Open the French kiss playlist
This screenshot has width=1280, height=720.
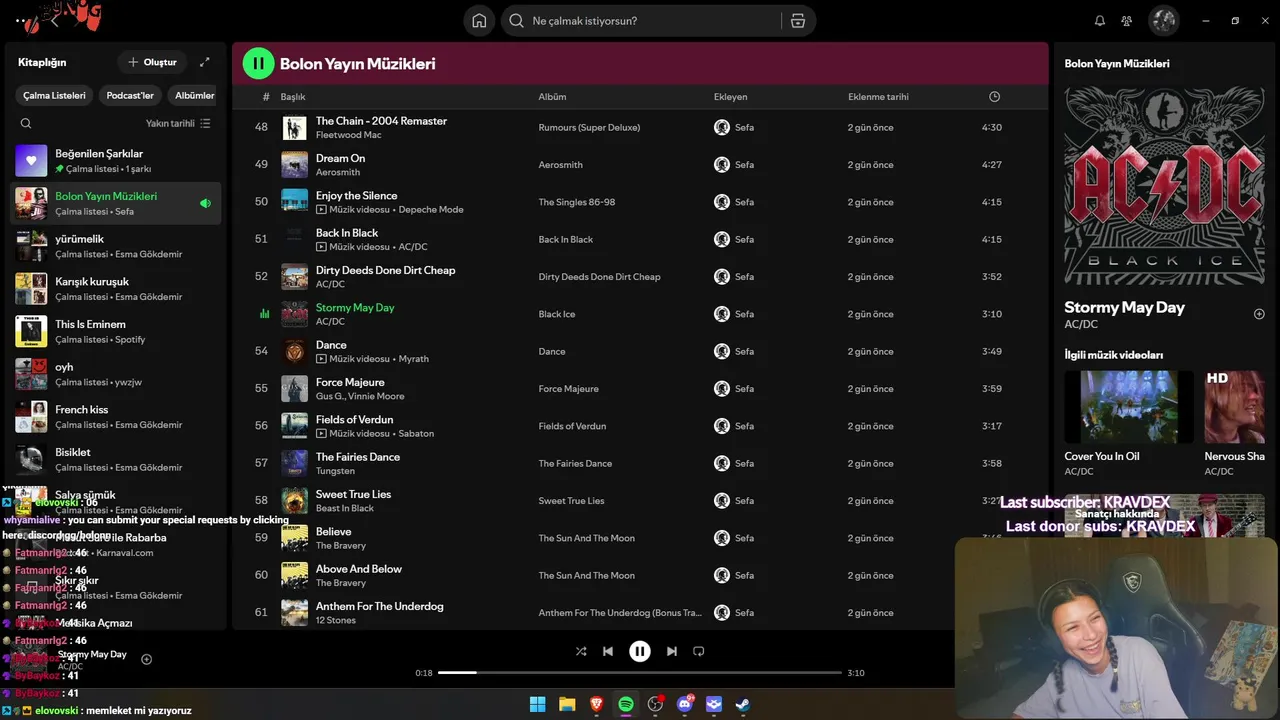[x=116, y=417]
